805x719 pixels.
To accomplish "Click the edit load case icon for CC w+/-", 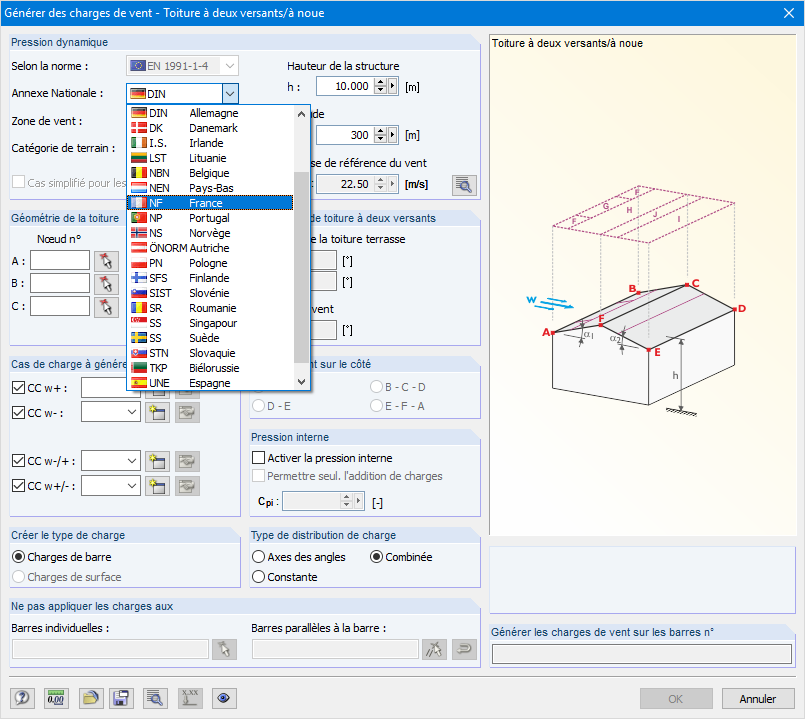I will click(x=187, y=486).
